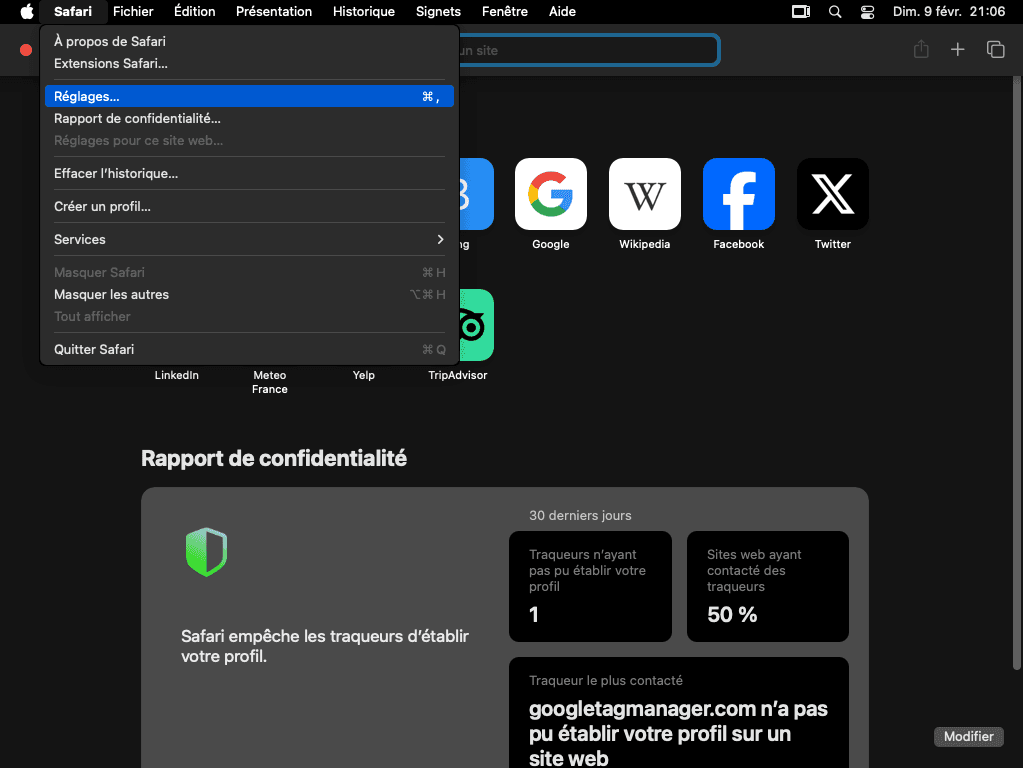This screenshot has width=1023, height=768.
Task: Click the Rapport de confidentialité heading
Action: click(274, 459)
